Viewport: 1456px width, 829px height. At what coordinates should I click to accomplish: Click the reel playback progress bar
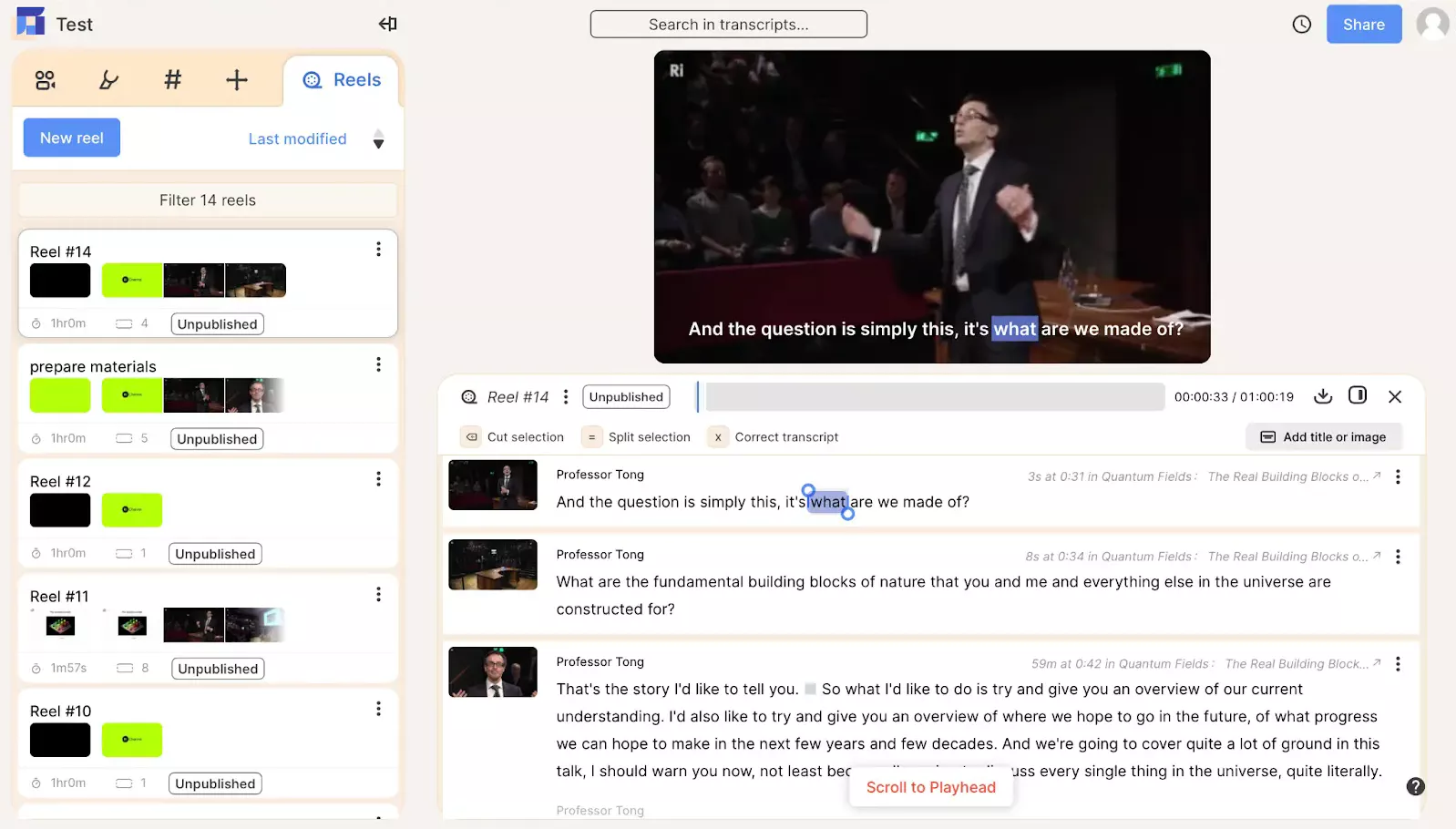[935, 396]
